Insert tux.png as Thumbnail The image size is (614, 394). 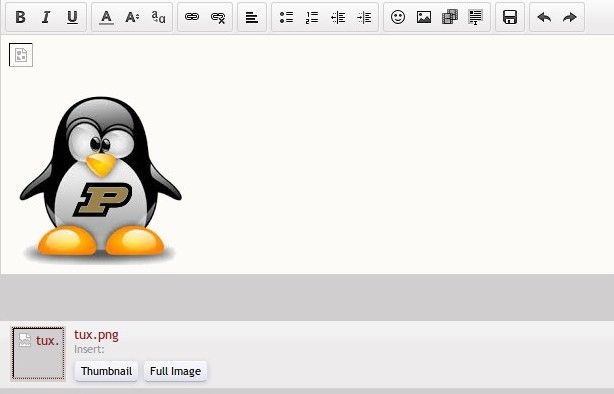106,371
